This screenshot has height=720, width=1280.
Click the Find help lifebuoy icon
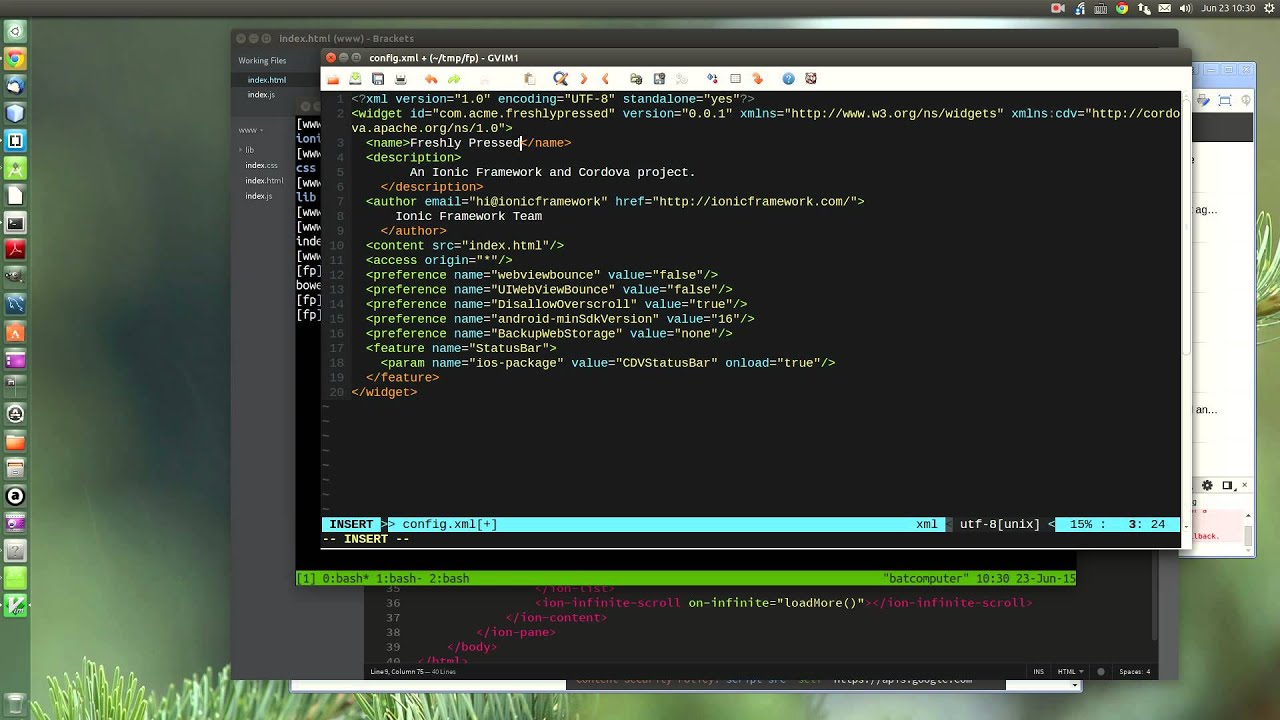(x=811, y=79)
